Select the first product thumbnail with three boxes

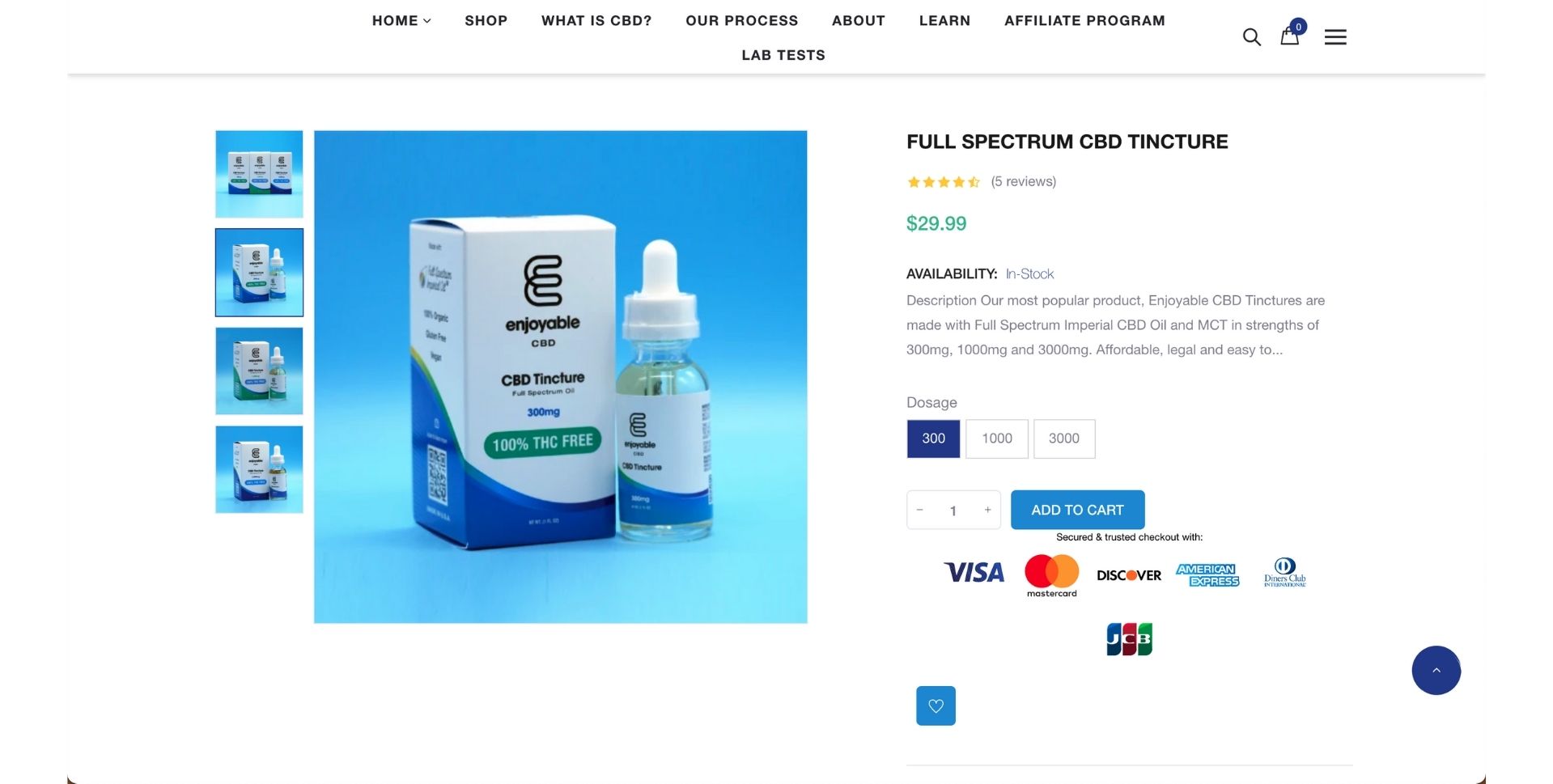259,174
